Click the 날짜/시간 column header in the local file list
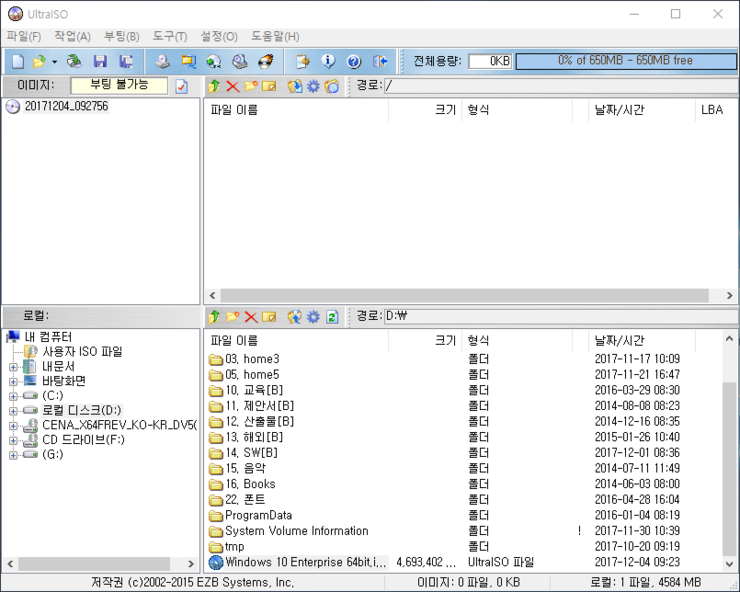Screen dimensions: 740x592 pyautogui.click(x=642, y=340)
